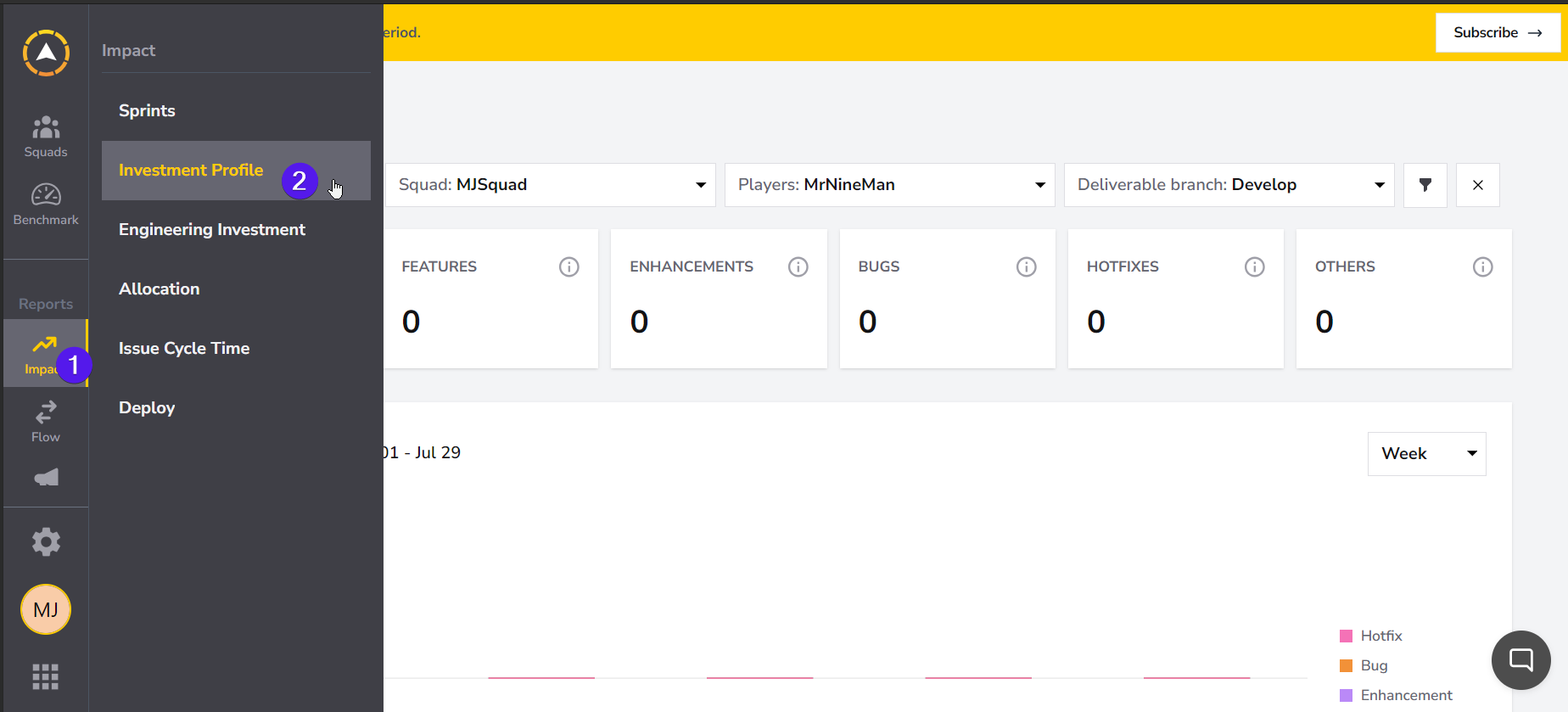Show info for the FEATURES card
This screenshot has width=1568, height=712.
point(569,267)
